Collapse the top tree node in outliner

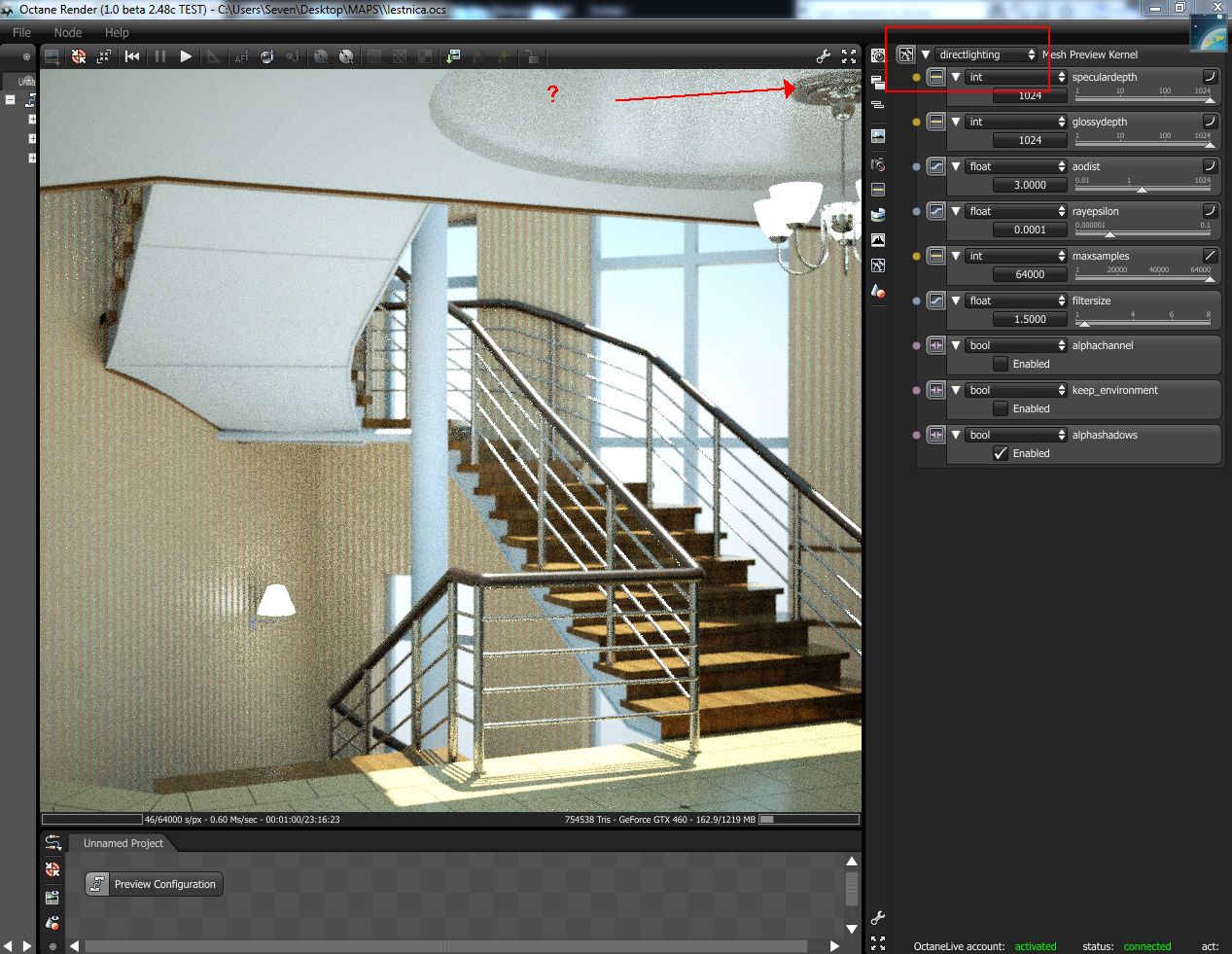pos(10,99)
